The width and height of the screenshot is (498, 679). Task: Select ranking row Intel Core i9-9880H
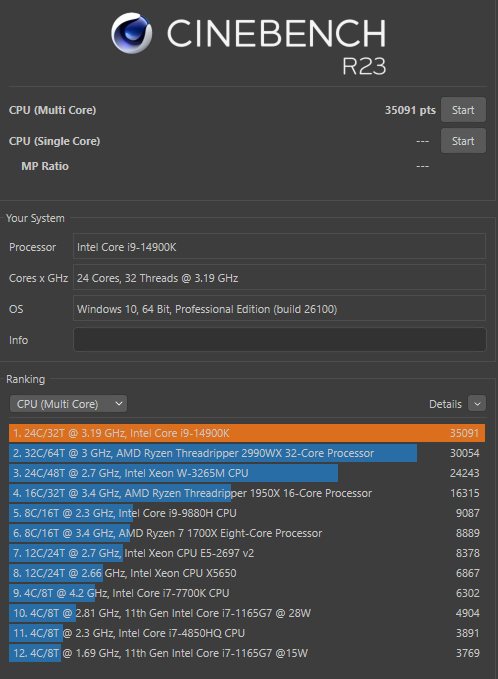click(x=247, y=513)
